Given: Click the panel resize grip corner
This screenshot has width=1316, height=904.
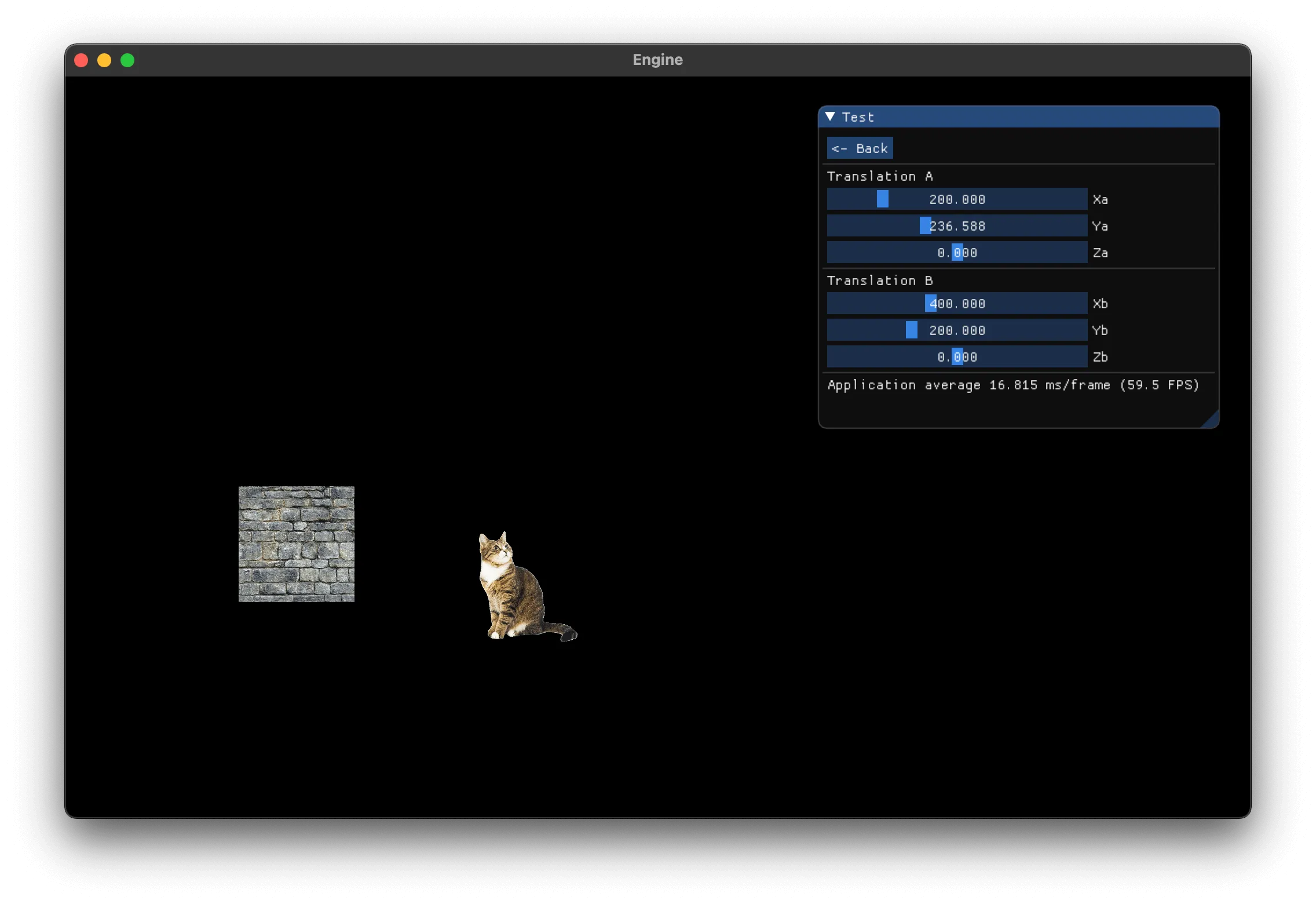Looking at the screenshot, I should pyautogui.click(x=1212, y=421).
